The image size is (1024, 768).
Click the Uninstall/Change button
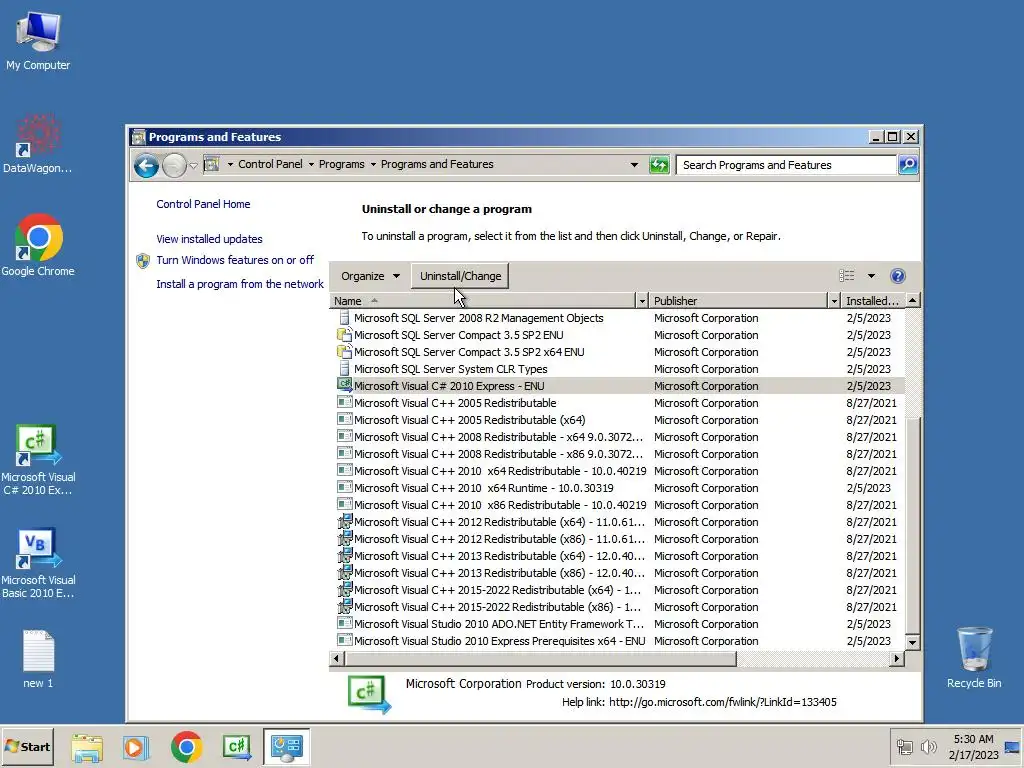(460, 276)
